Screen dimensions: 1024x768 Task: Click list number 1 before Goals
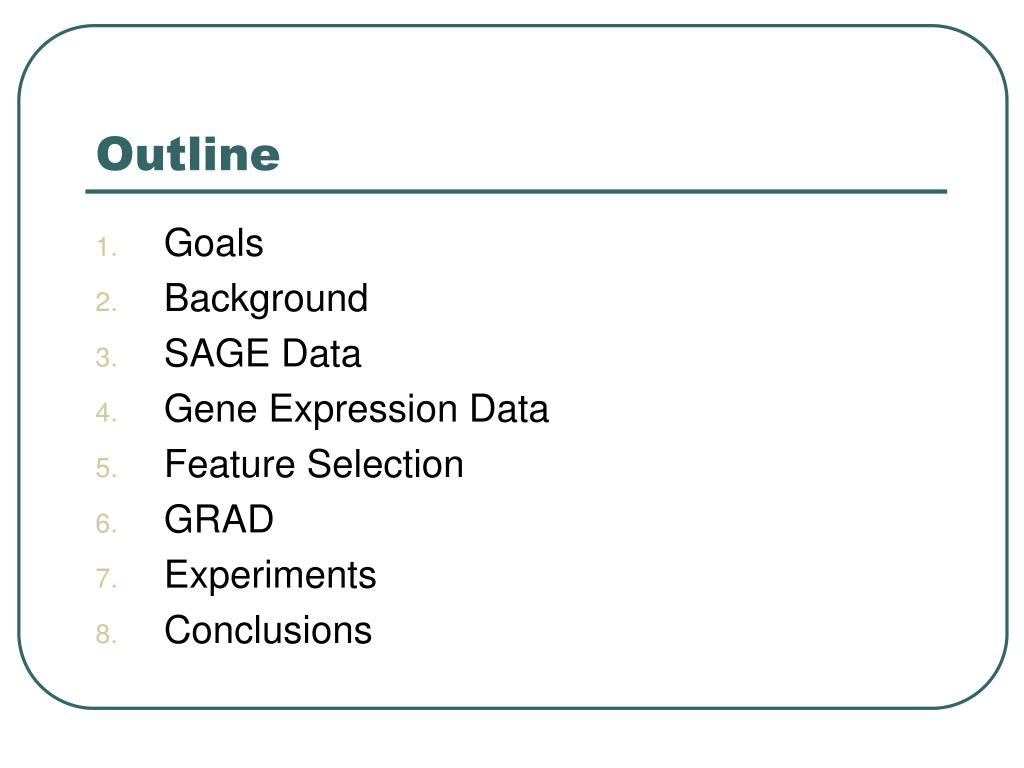coord(106,248)
